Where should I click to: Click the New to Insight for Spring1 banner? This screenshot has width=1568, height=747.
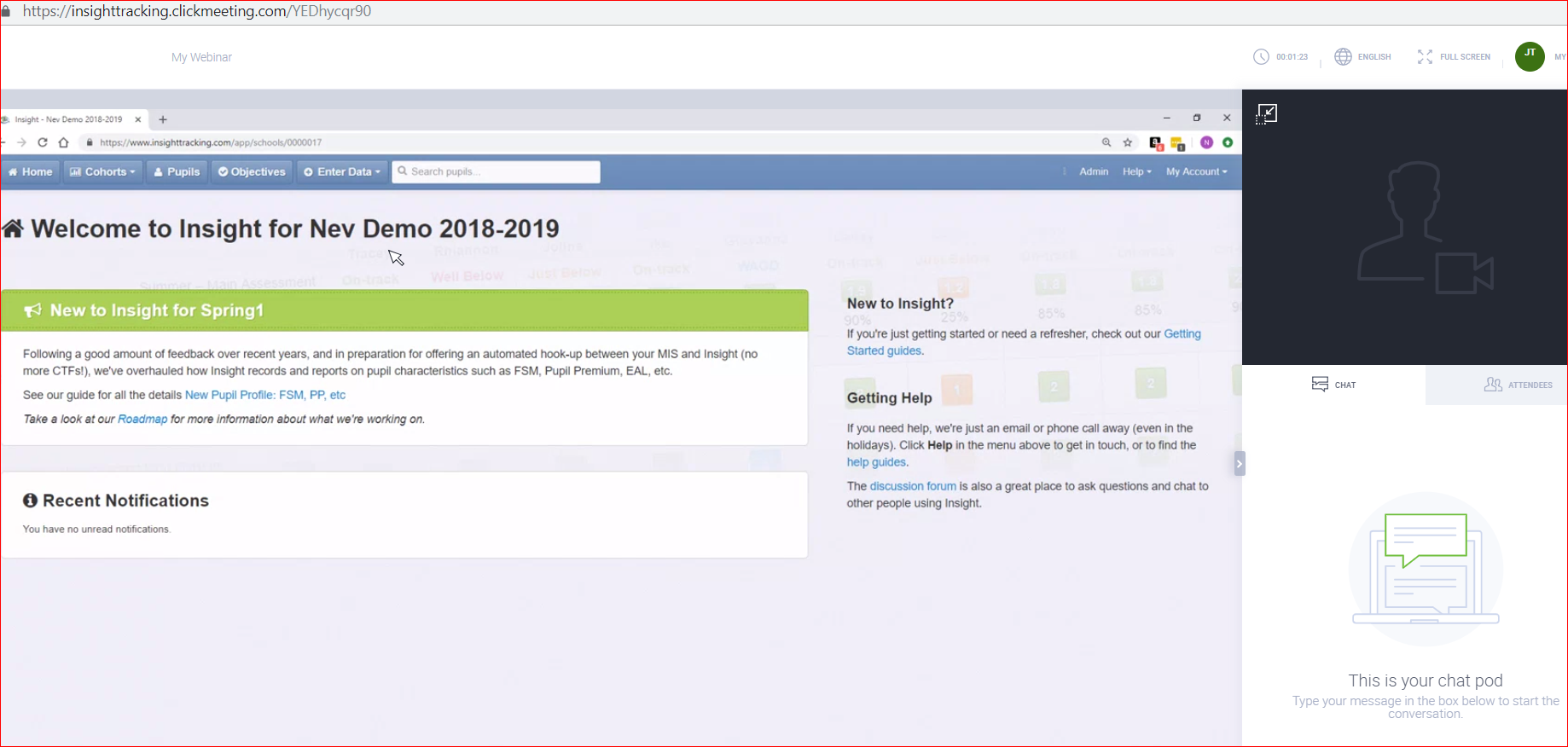pyautogui.click(x=404, y=310)
